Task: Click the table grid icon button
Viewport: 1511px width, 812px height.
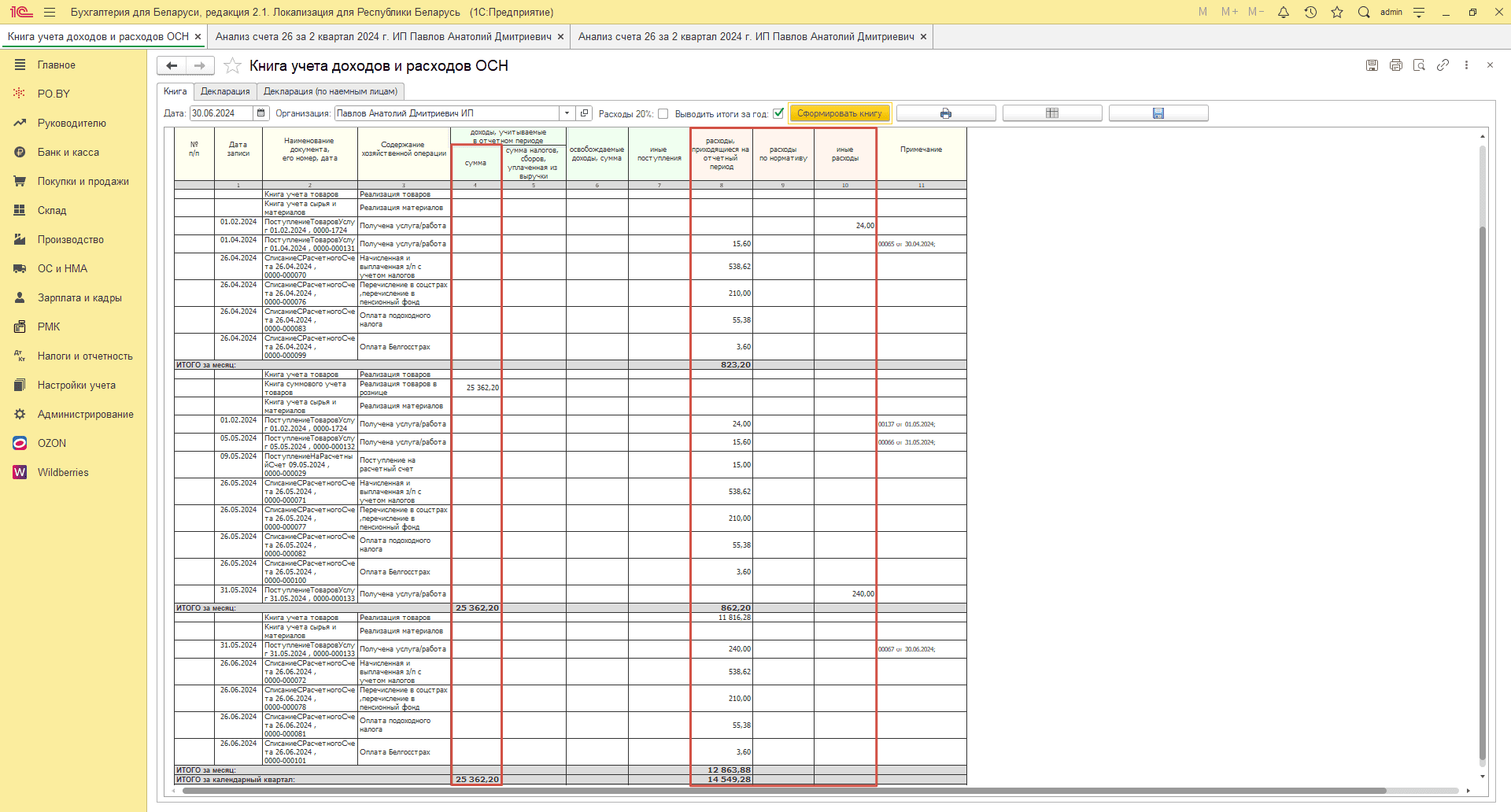Action: [x=1051, y=113]
